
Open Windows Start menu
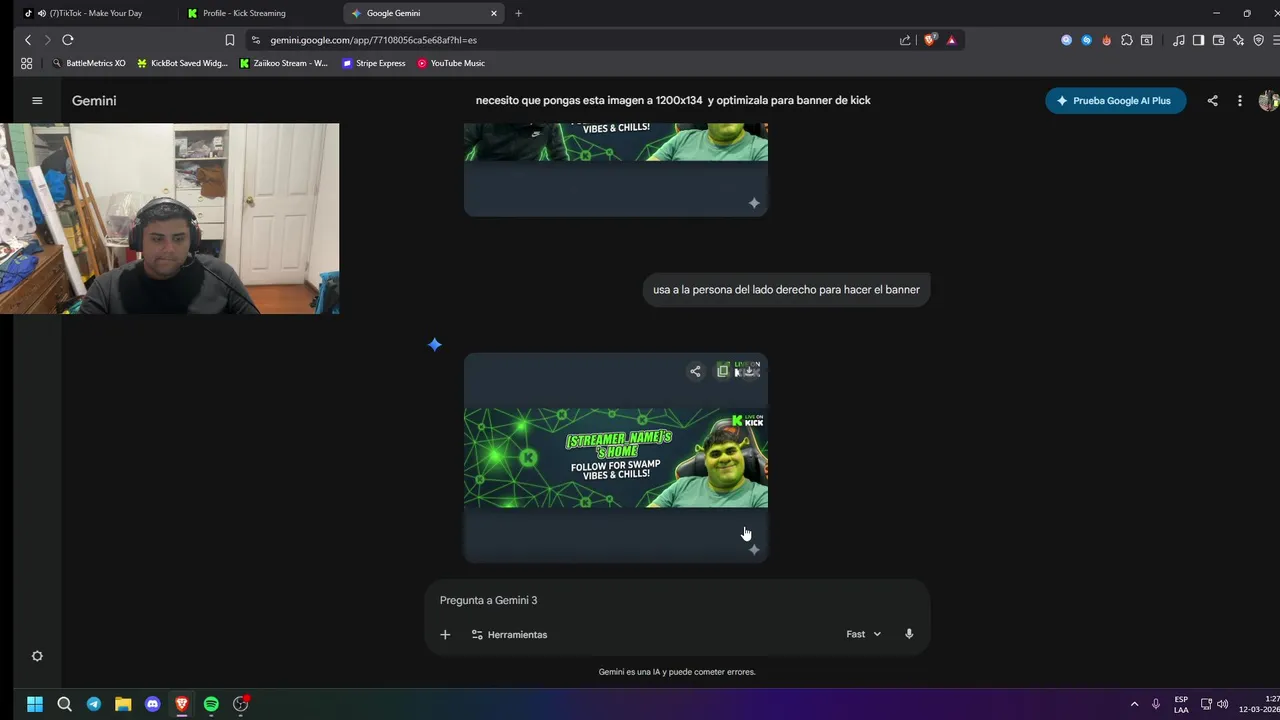(x=35, y=704)
